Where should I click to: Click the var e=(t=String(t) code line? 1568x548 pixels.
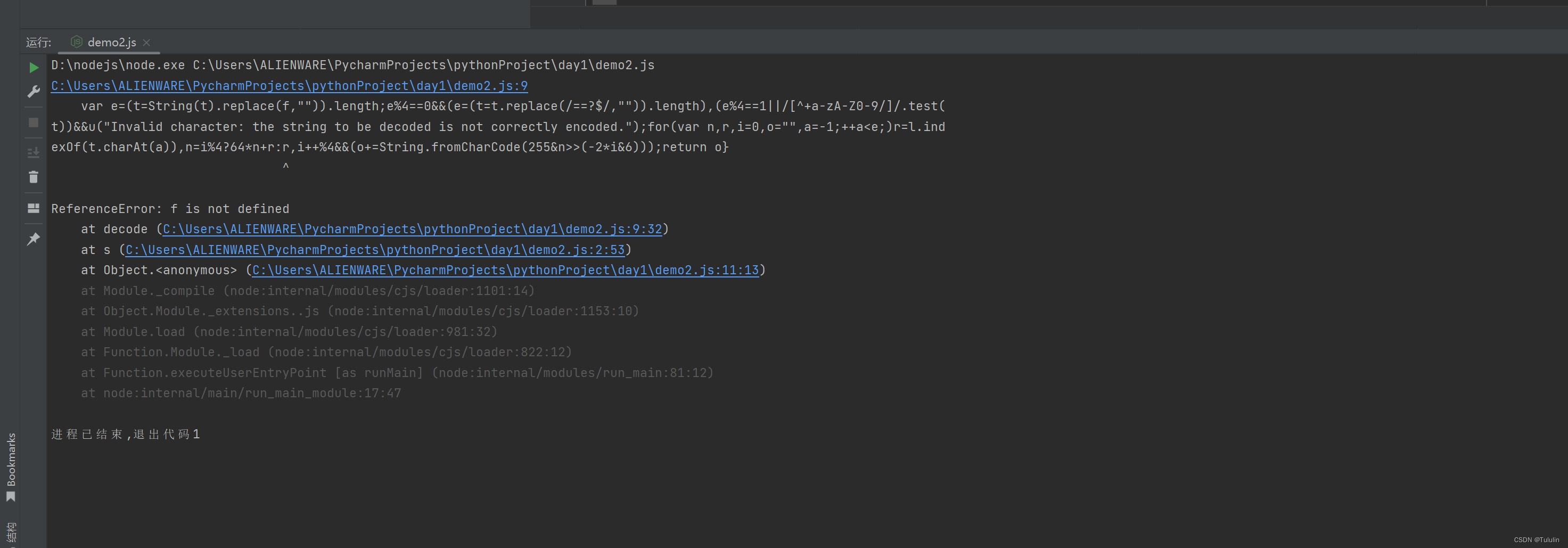(513, 106)
